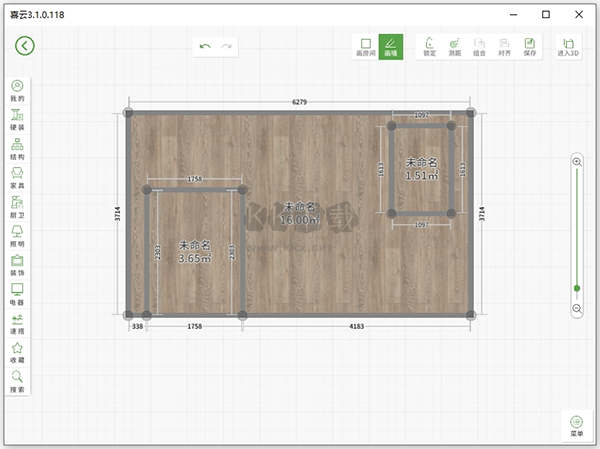The height and width of the screenshot is (449, 600).
Task: Click the green back arrow button
Action: coord(24,46)
